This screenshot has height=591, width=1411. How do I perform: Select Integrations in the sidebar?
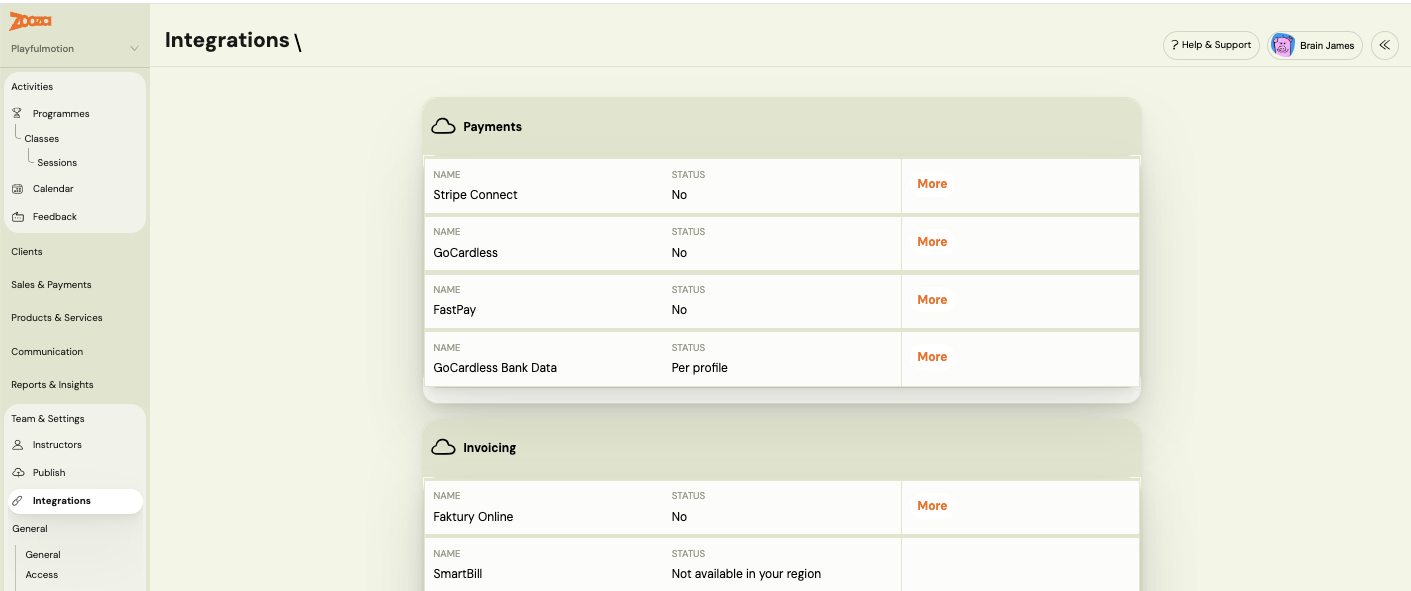tap(76, 501)
